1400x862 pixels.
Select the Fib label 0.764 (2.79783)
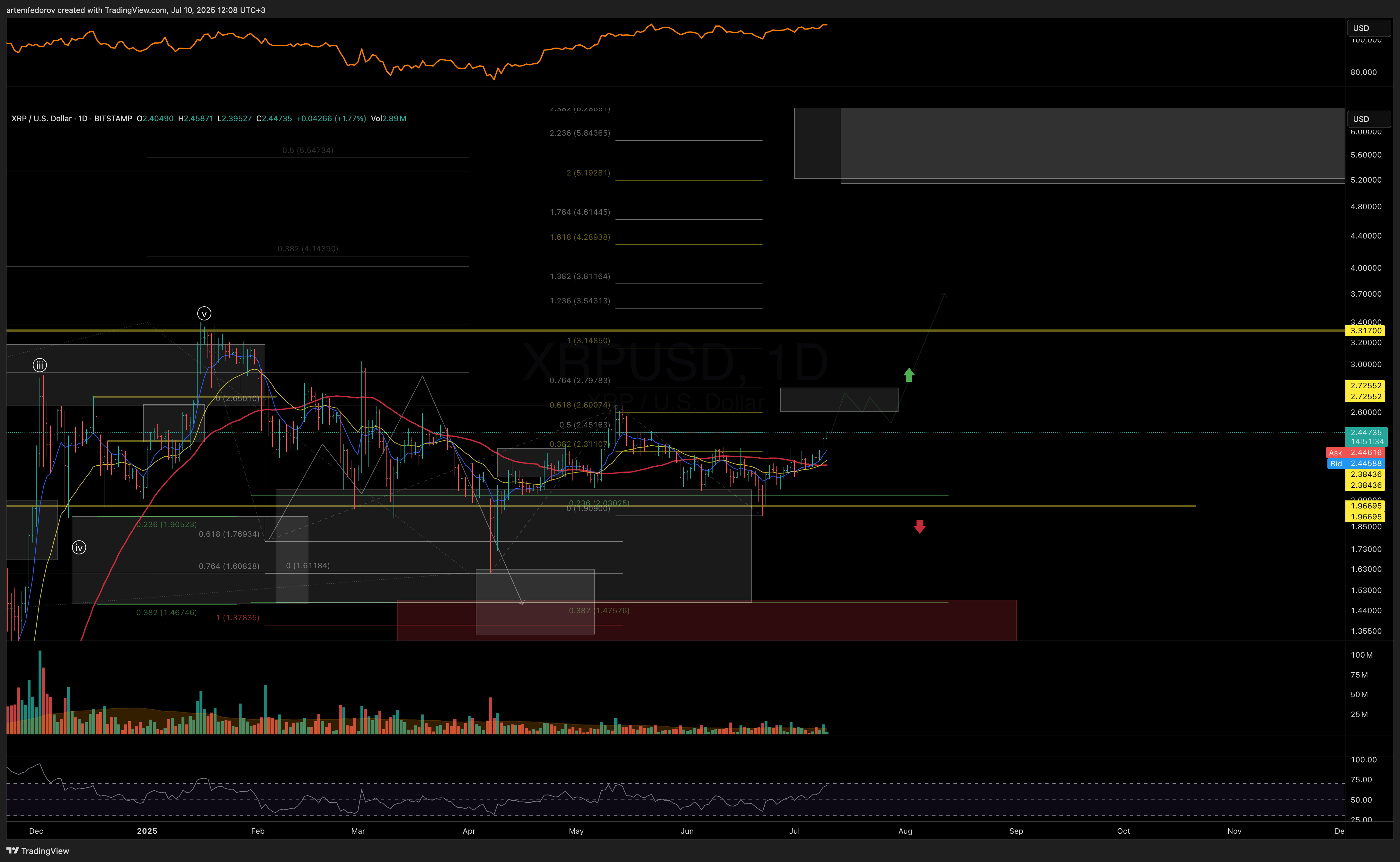pyautogui.click(x=580, y=381)
